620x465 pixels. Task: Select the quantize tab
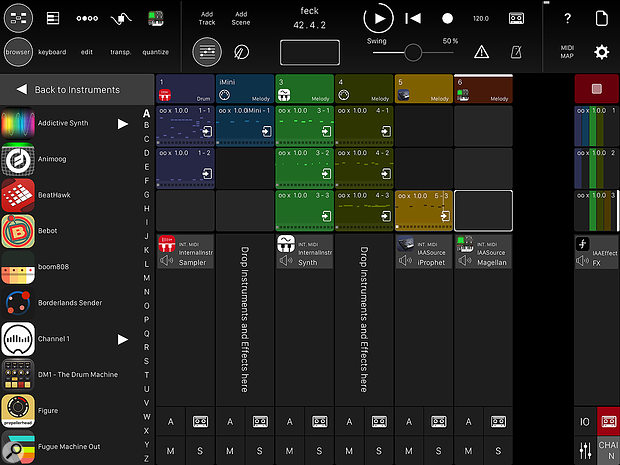click(155, 52)
